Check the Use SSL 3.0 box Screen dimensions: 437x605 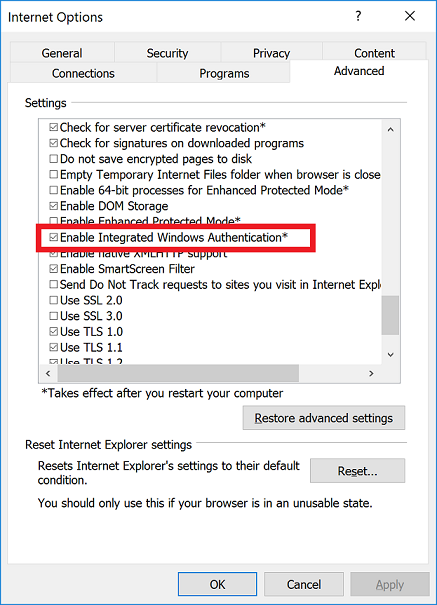[54, 316]
